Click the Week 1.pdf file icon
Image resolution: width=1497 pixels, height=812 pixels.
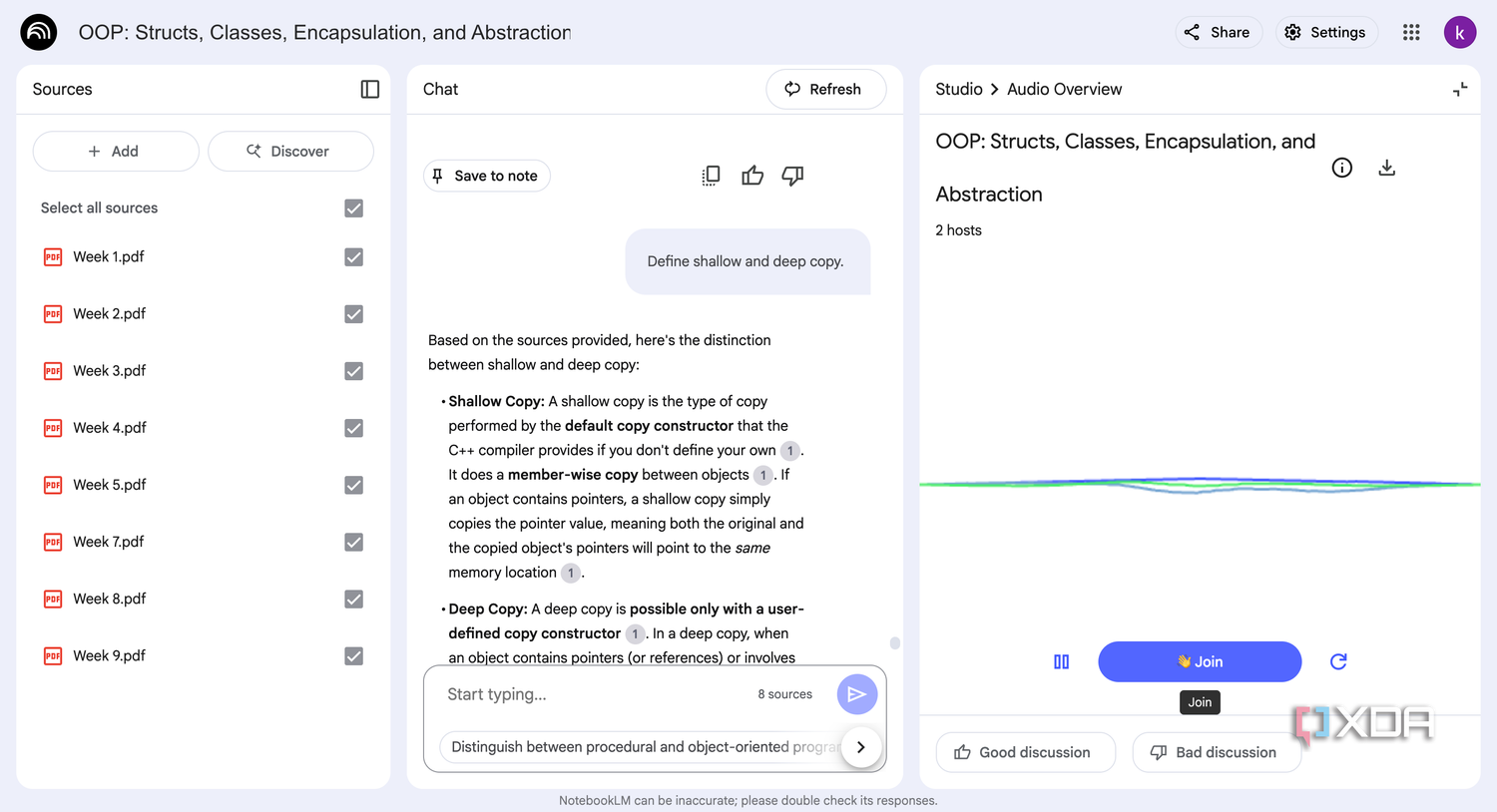pos(53,257)
